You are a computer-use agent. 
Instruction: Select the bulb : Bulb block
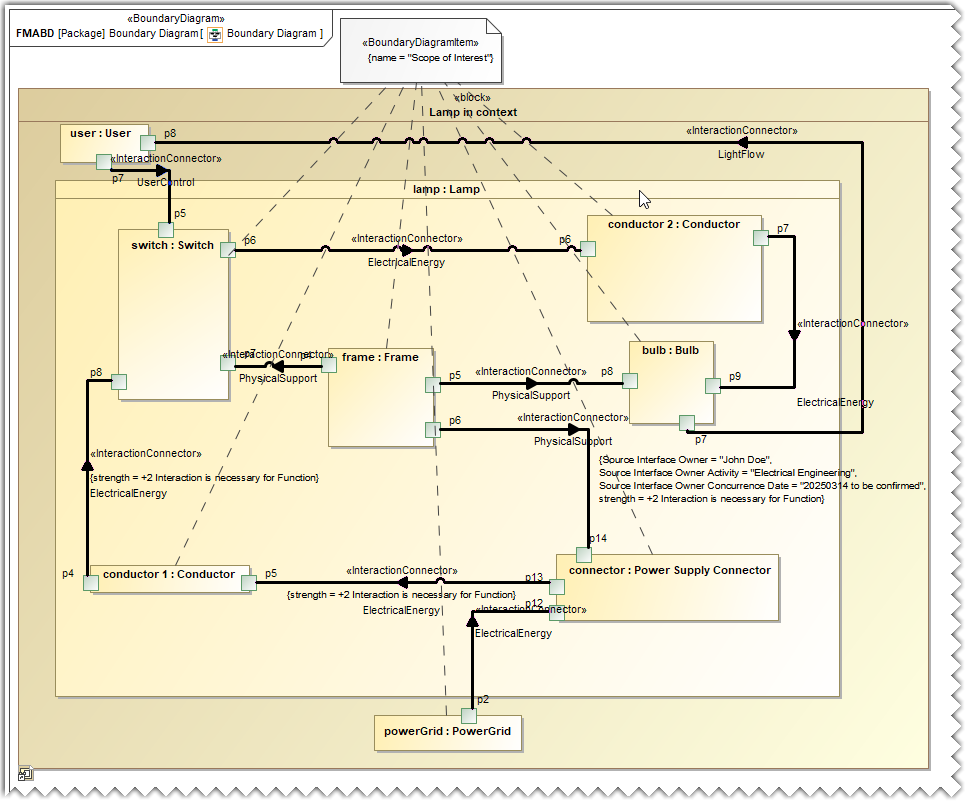[x=672, y=383]
